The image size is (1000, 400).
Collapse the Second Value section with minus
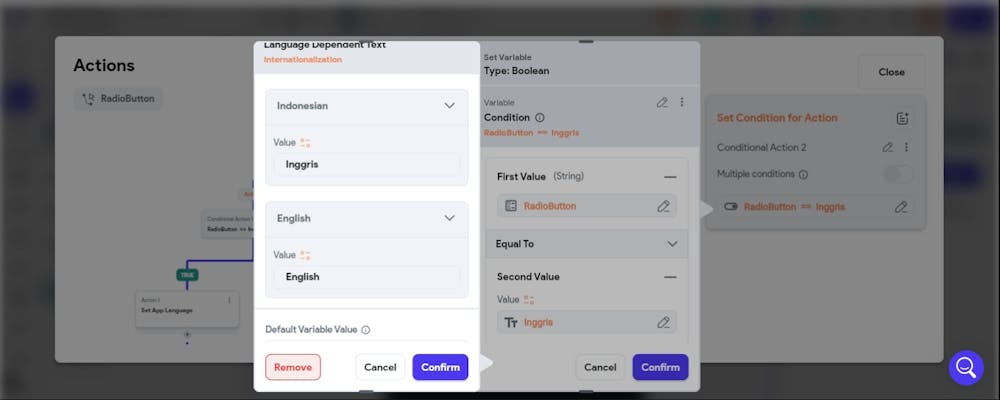click(x=670, y=277)
